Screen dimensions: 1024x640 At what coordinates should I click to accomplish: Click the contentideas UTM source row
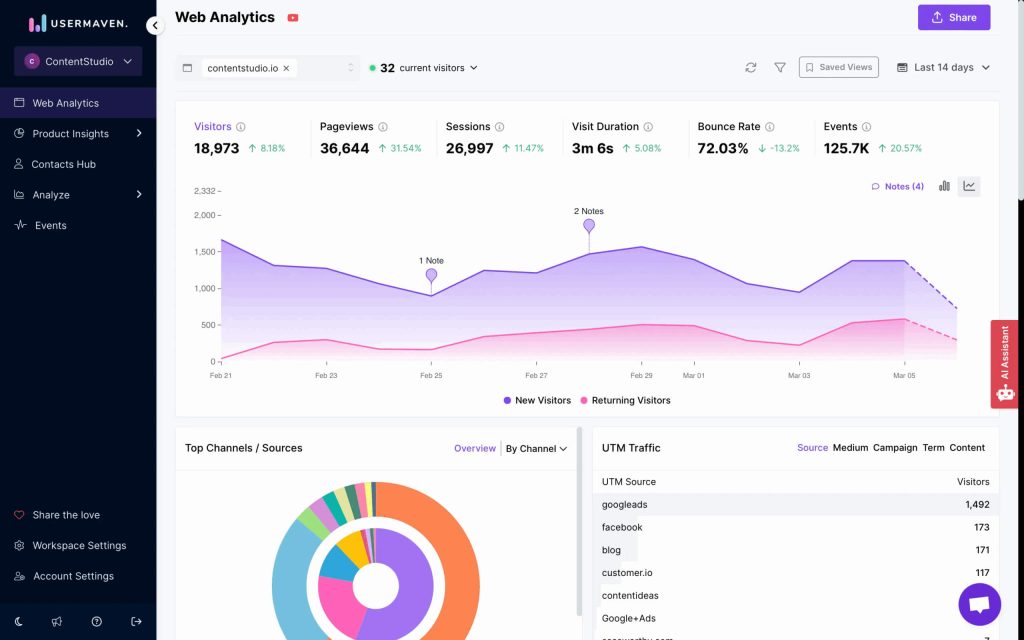point(795,596)
